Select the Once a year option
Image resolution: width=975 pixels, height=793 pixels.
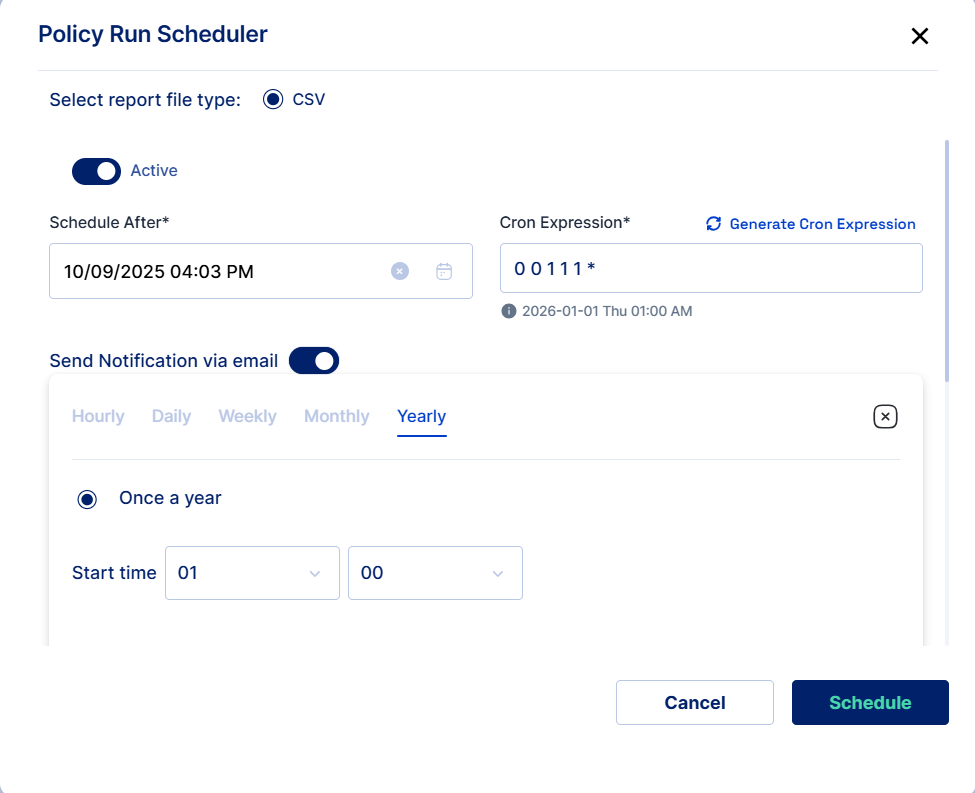(x=88, y=499)
